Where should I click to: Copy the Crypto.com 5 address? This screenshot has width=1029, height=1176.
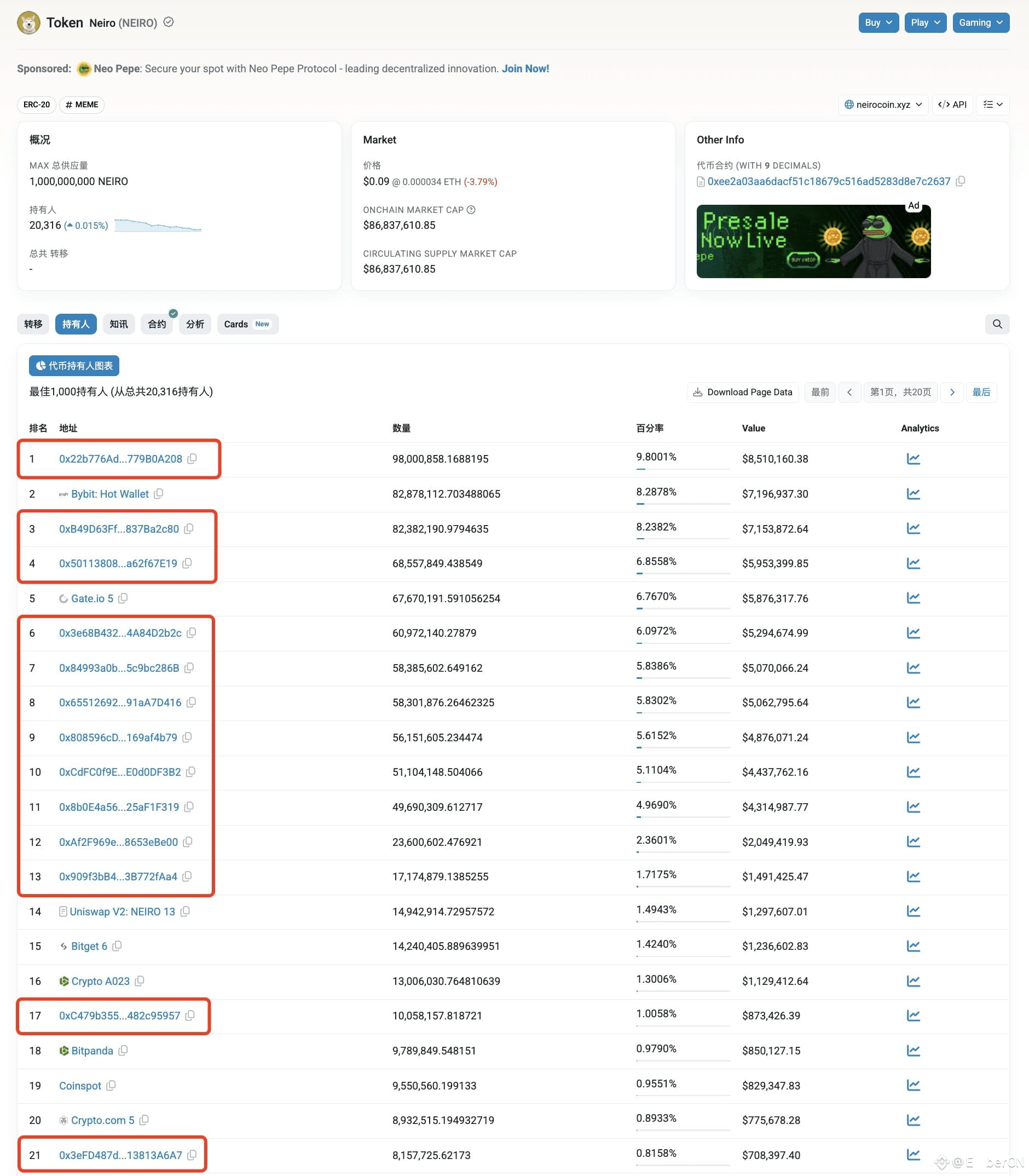pyautogui.click(x=144, y=1120)
